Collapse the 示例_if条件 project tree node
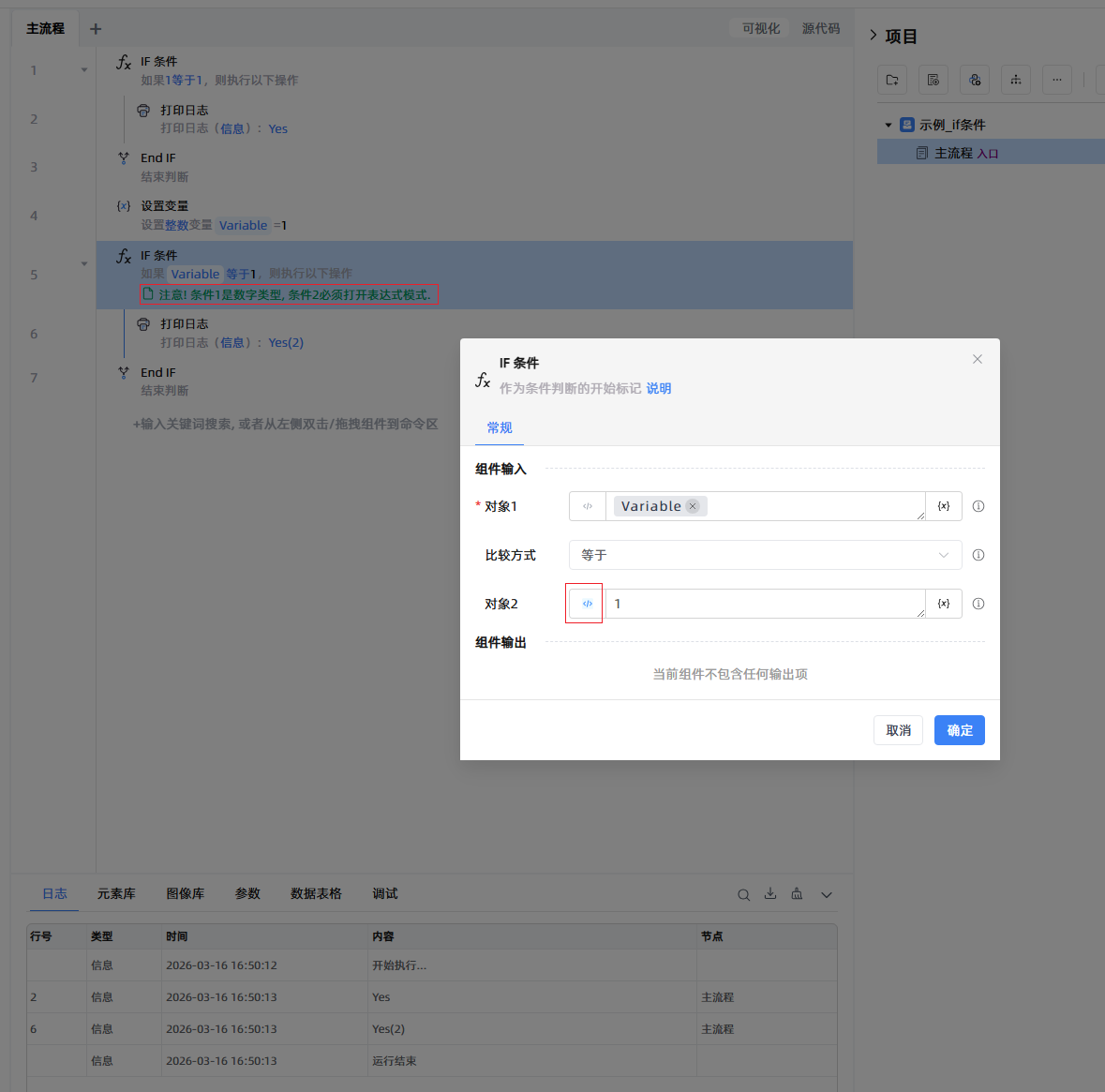 click(888, 125)
